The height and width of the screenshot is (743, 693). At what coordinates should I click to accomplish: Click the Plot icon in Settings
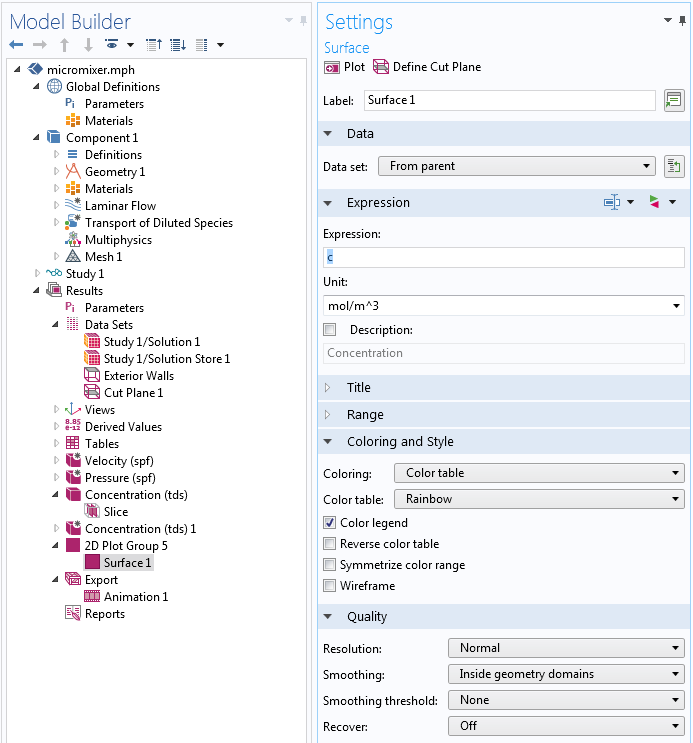pyautogui.click(x=332, y=68)
